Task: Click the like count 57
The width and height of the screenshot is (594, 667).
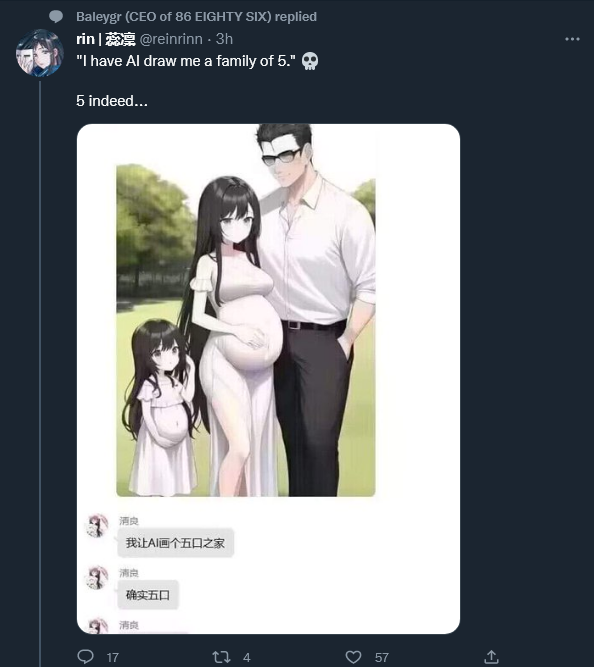Action: point(382,658)
